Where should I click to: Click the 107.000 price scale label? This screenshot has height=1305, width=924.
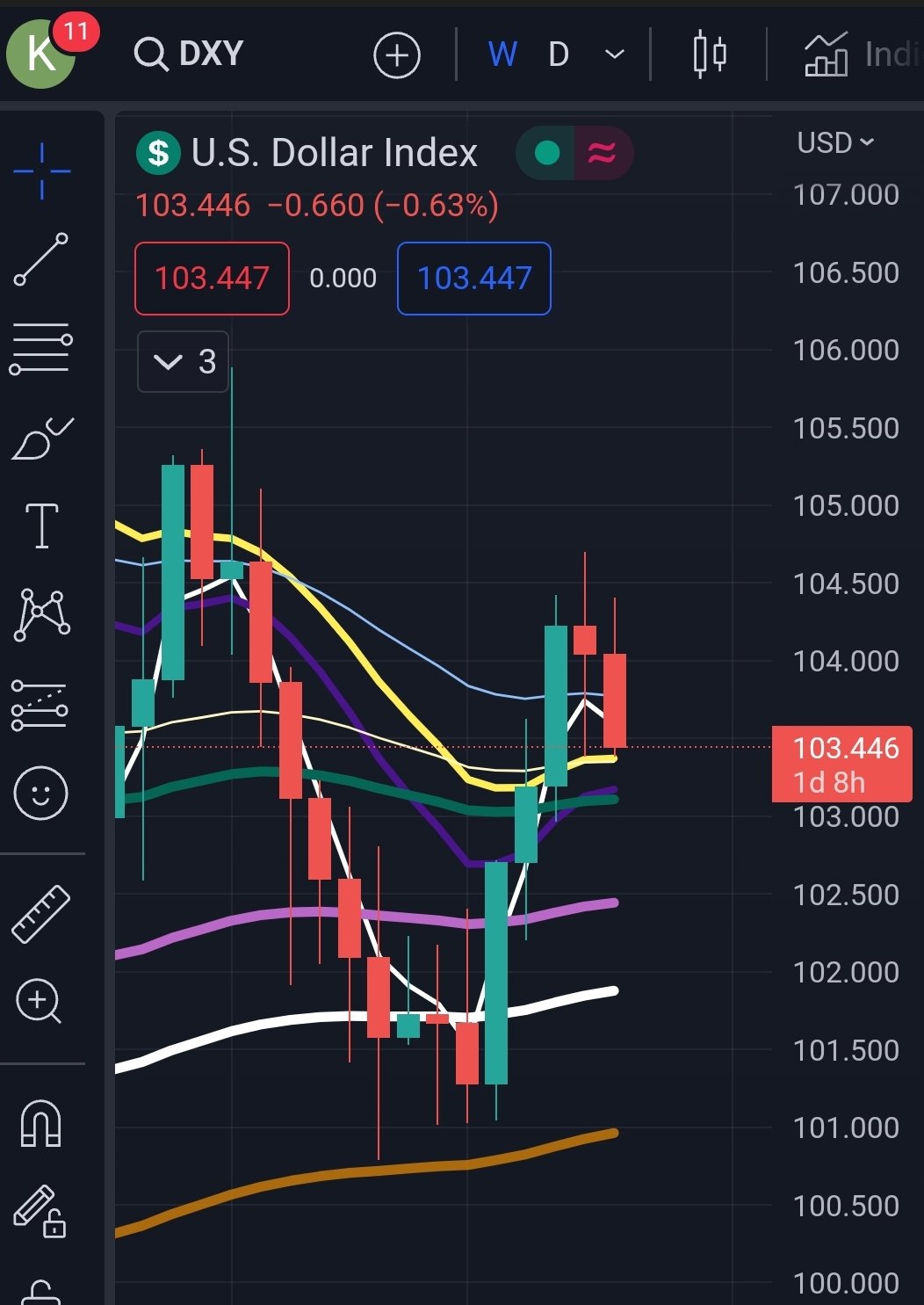[846, 194]
